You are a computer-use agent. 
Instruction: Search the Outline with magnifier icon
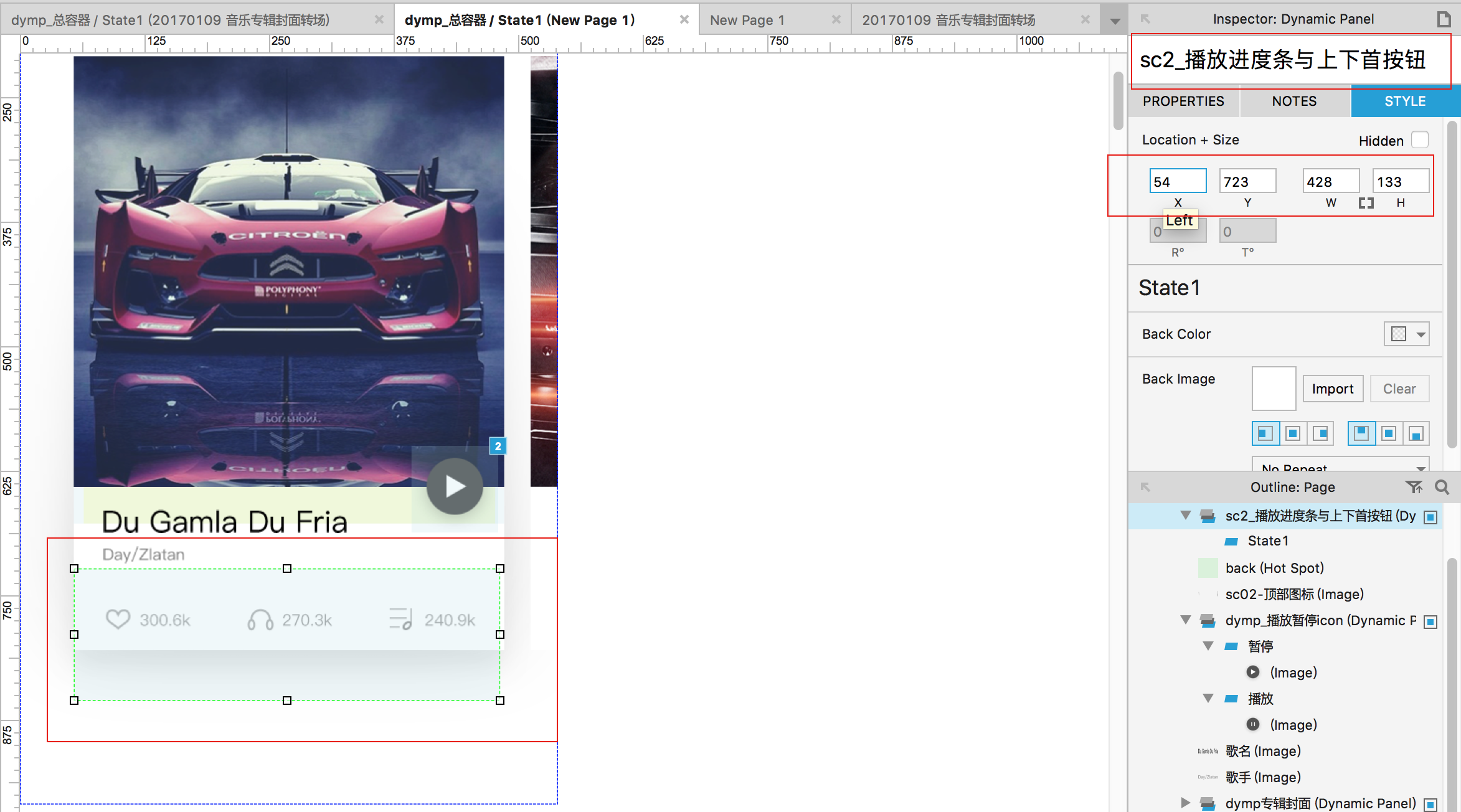(x=1442, y=487)
